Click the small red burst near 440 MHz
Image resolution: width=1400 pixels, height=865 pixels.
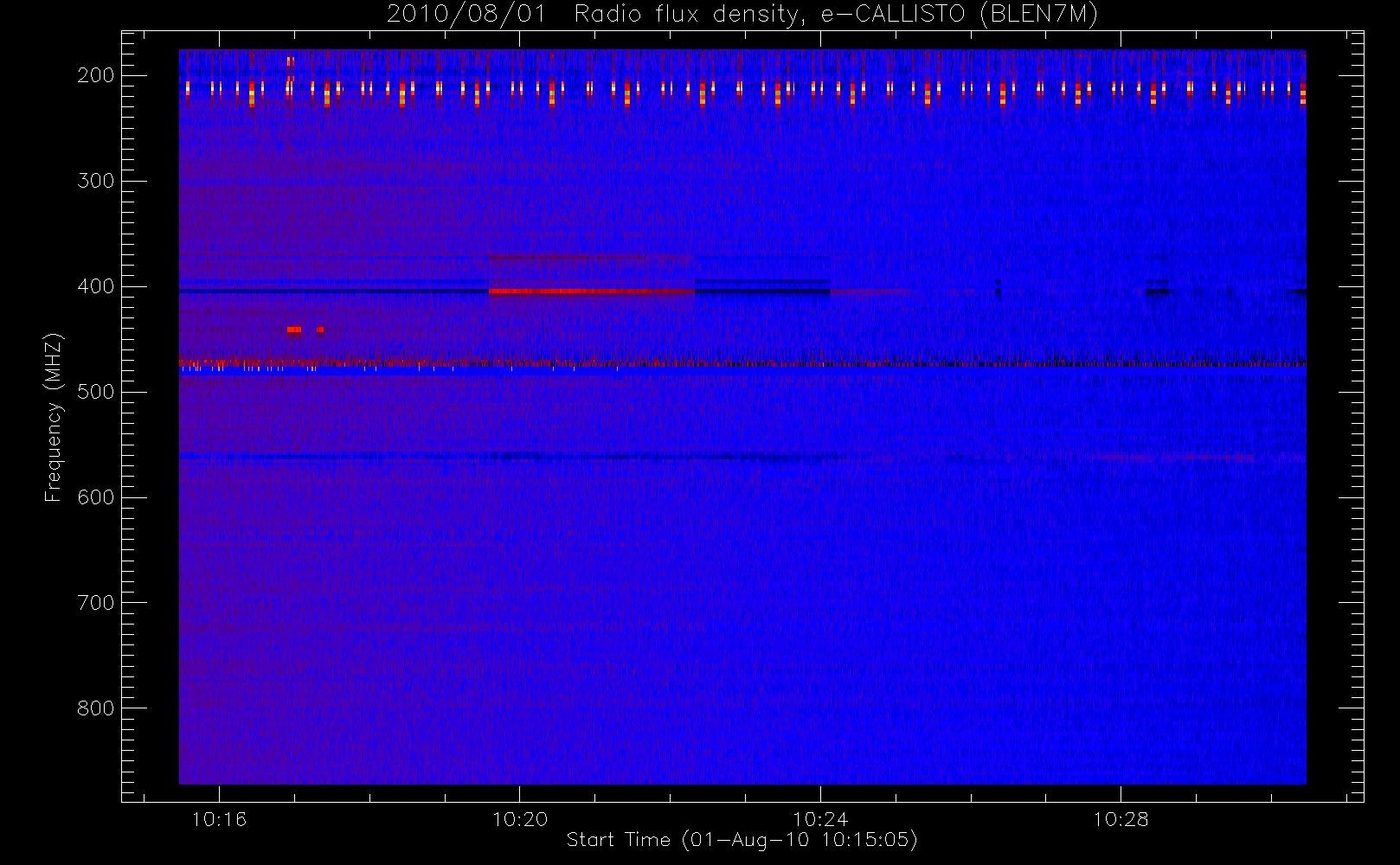294,330
